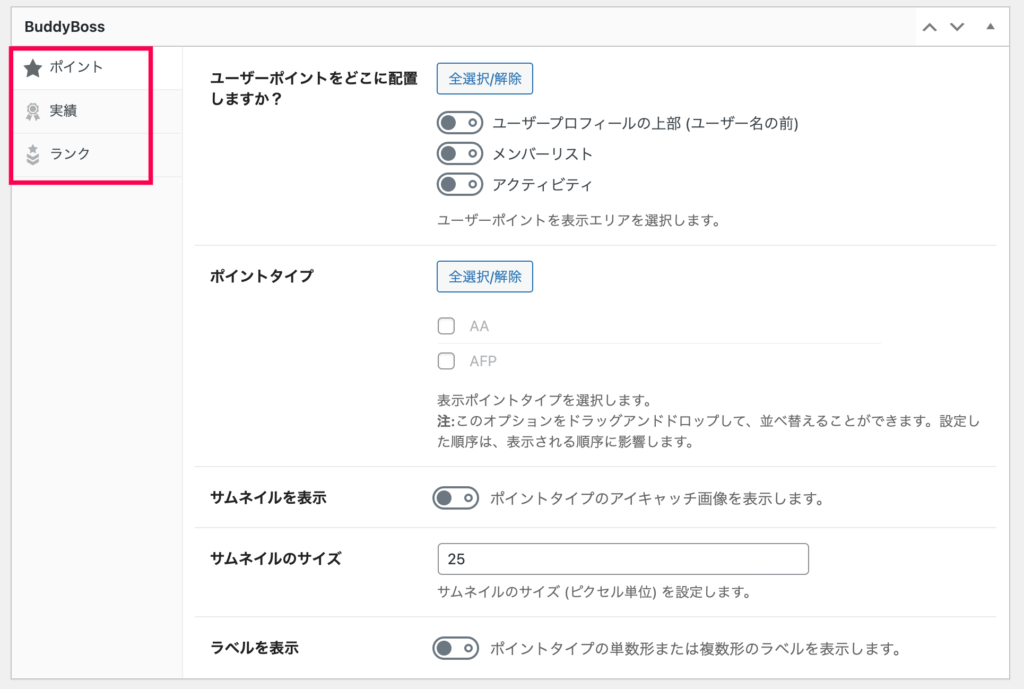Image resolution: width=1024 pixels, height=689 pixels.
Task: Click description ポイントタイプの単数形または複数形のラベルを表示します。
Action: [696, 649]
